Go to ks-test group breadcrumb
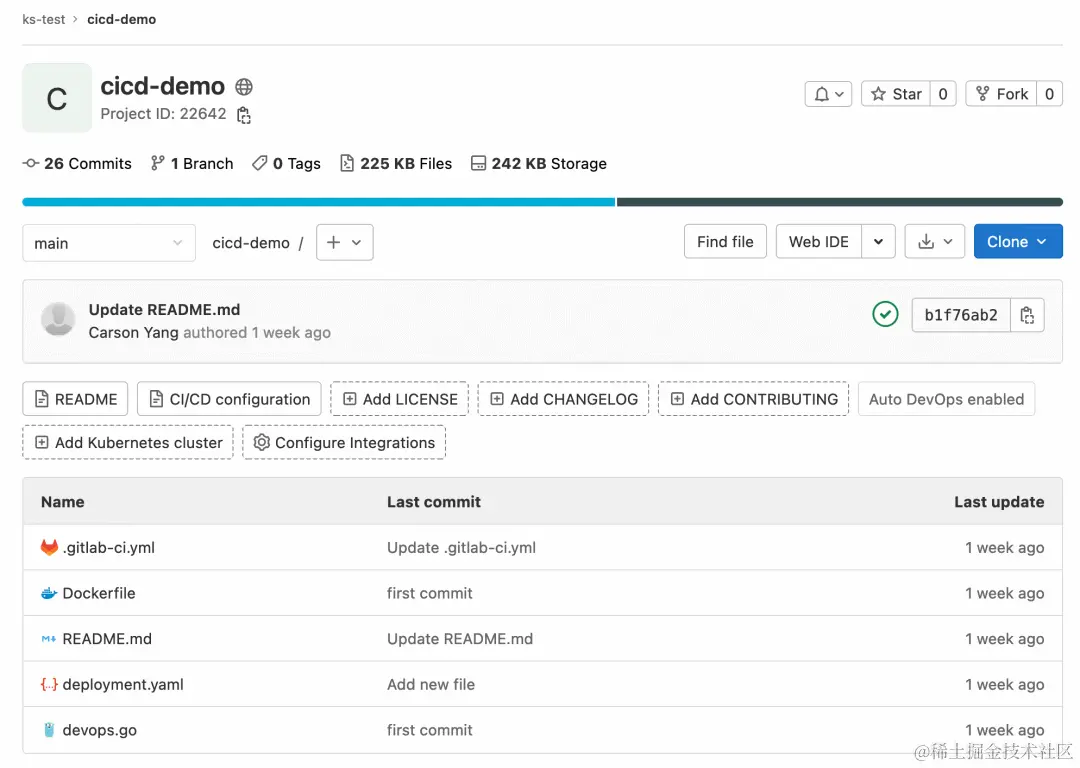 (x=43, y=19)
